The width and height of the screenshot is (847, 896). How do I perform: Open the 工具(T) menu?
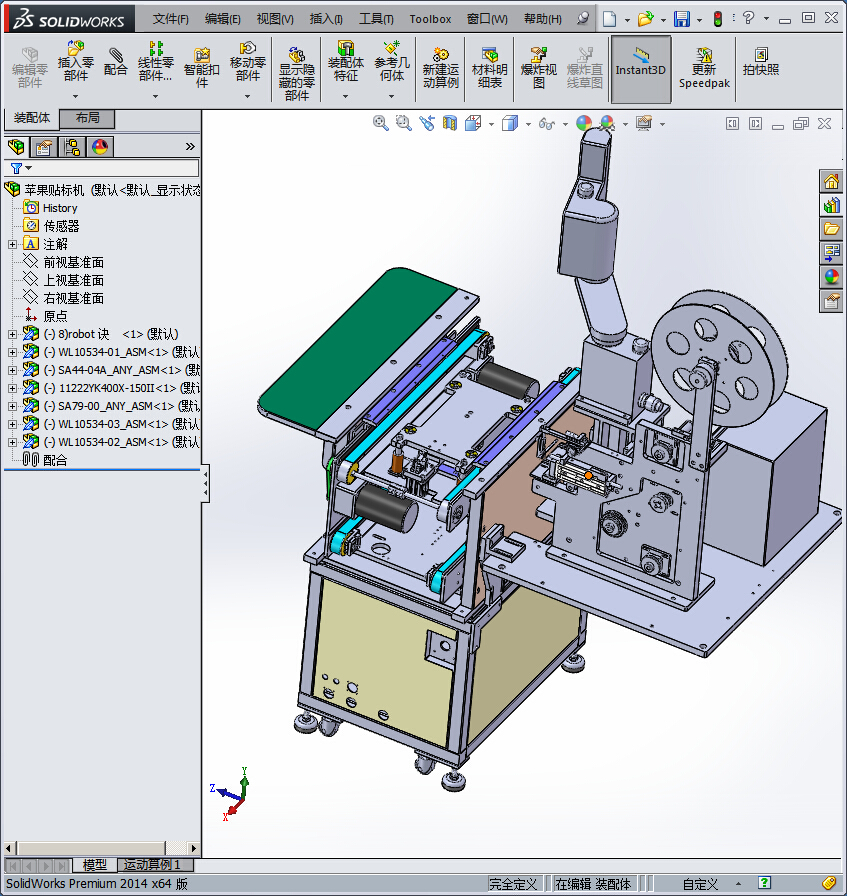[376, 19]
